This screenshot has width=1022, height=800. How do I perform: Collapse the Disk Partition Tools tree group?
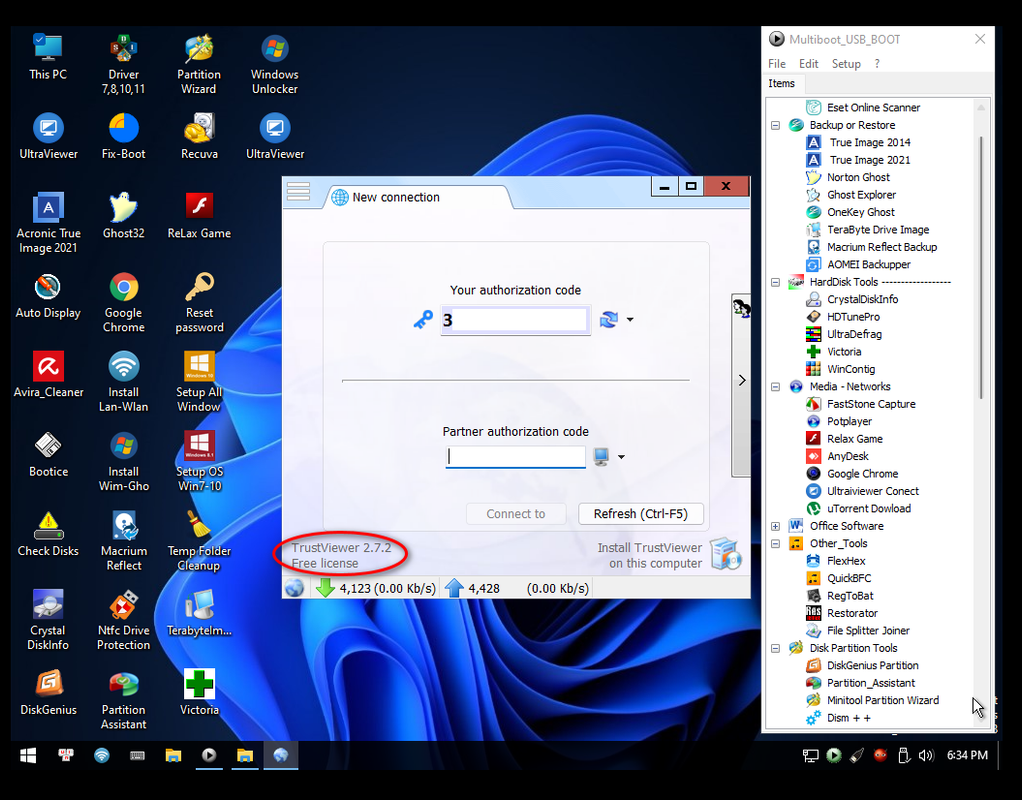click(776, 648)
